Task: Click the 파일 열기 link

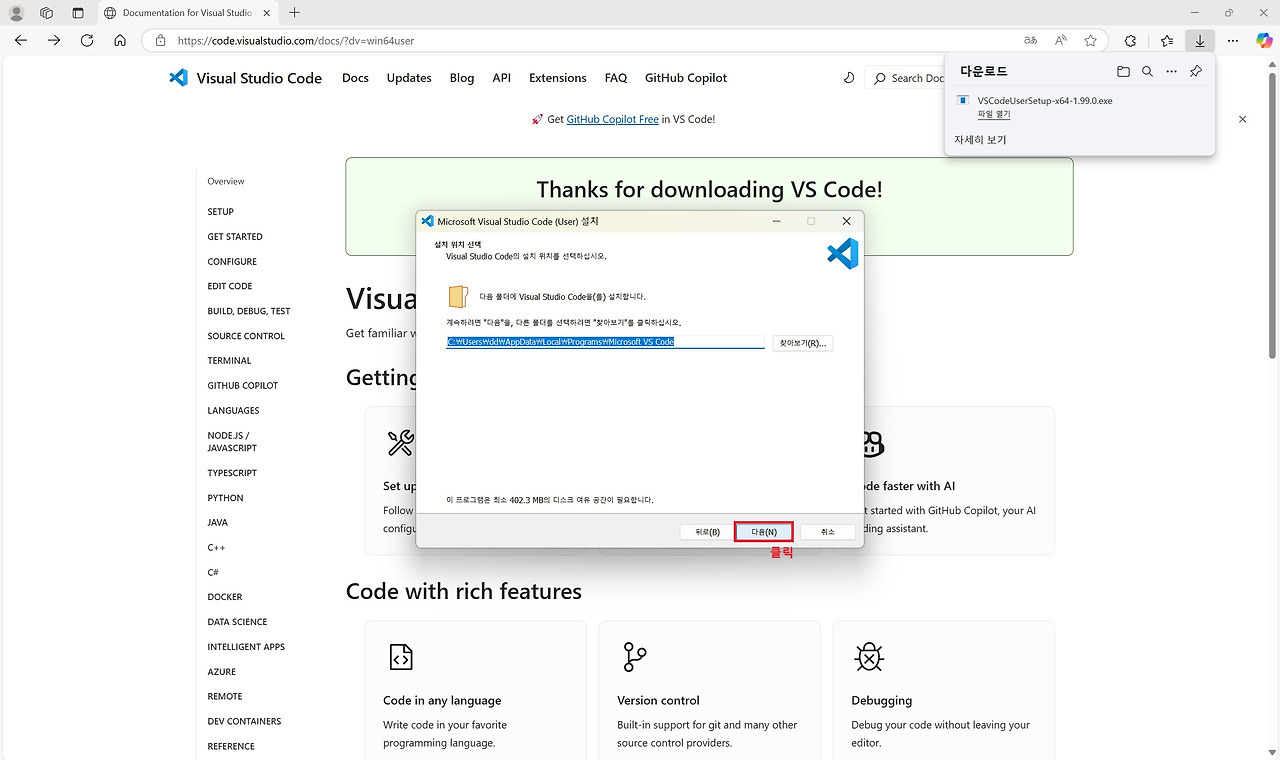Action: [994, 114]
